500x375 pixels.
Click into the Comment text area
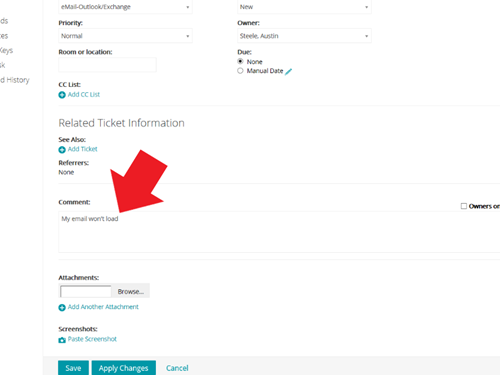tap(279, 232)
